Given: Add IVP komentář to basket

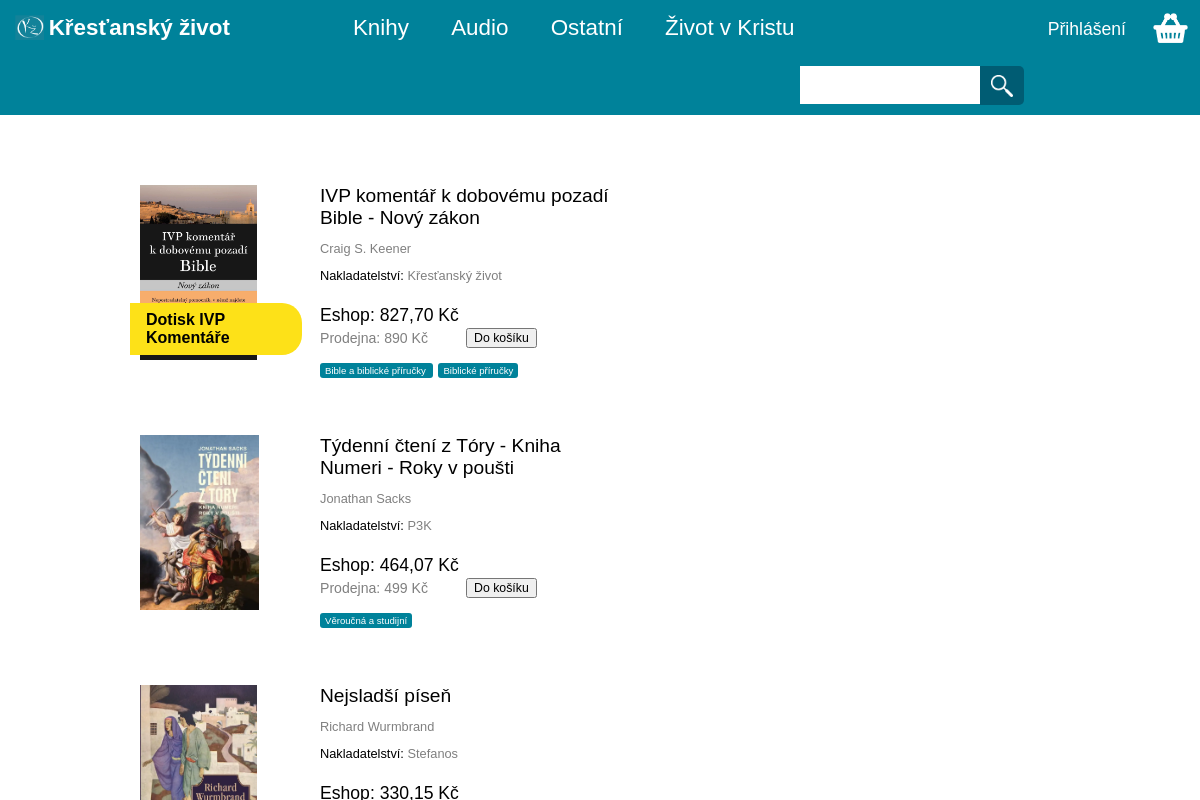Looking at the screenshot, I should (501, 338).
